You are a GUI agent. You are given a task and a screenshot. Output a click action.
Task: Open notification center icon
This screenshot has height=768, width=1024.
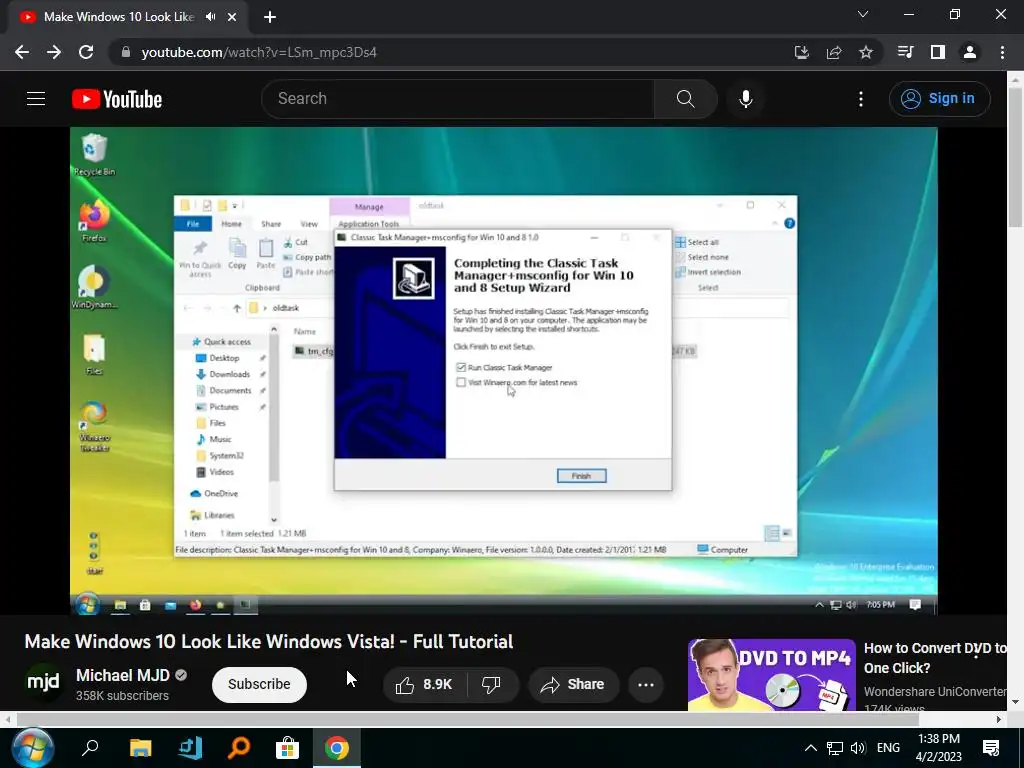coord(991,748)
